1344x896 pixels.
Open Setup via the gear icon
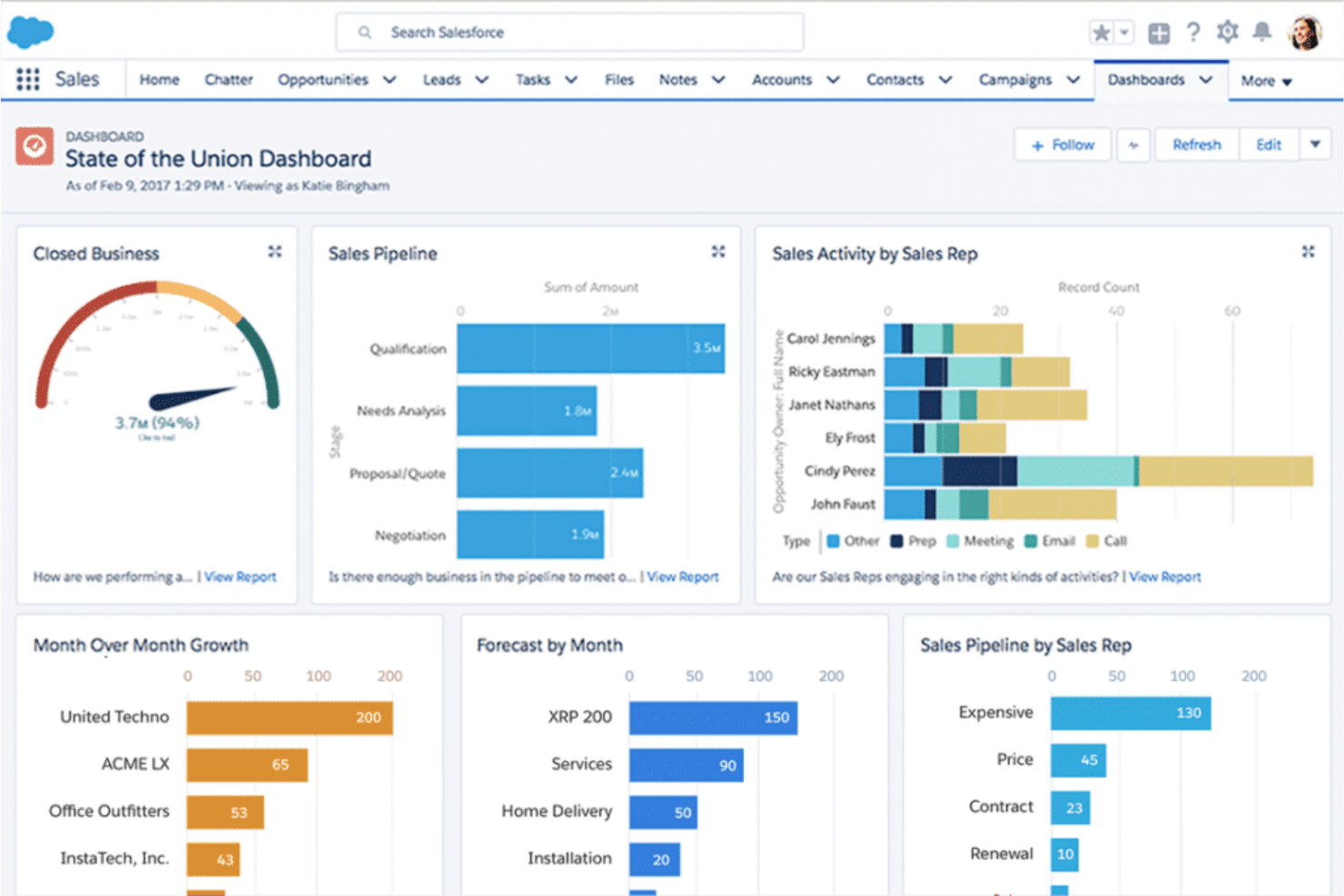[1227, 32]
